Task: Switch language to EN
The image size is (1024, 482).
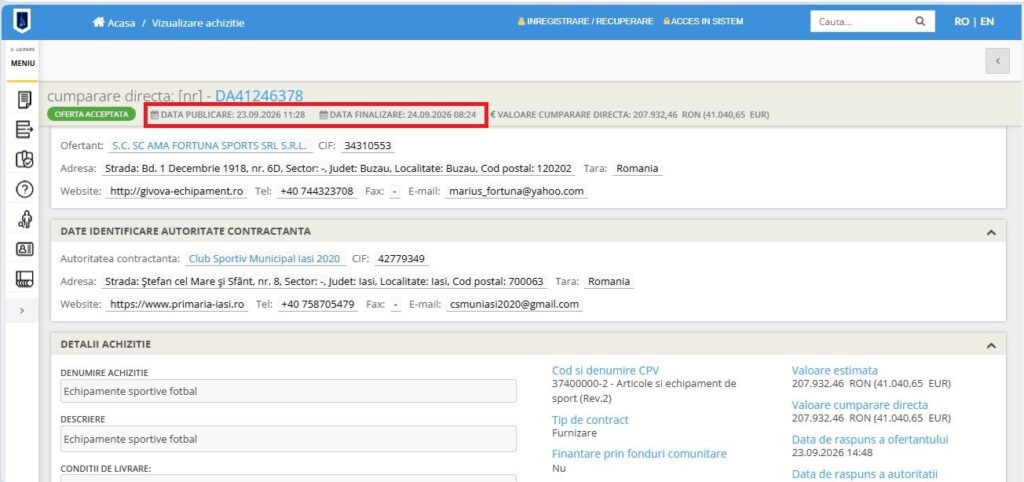Action: pos(987,22)
